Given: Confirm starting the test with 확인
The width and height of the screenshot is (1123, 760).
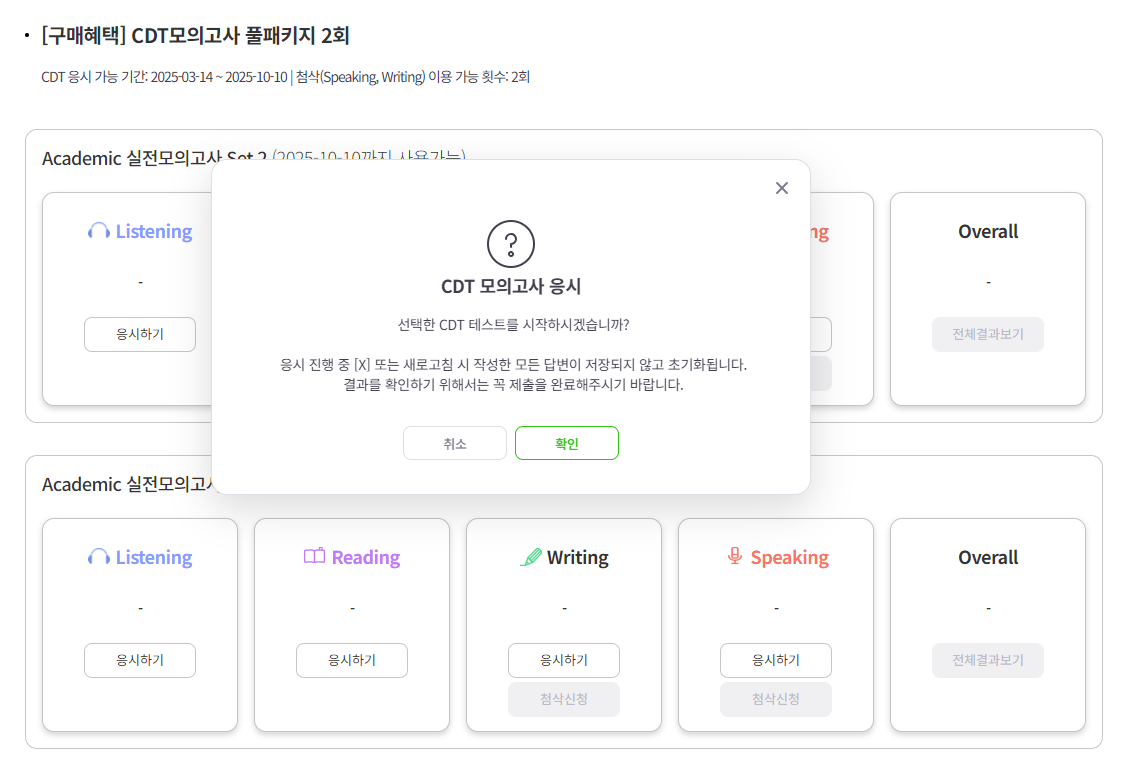Looking at the screenshot, I should coord(567,443).
